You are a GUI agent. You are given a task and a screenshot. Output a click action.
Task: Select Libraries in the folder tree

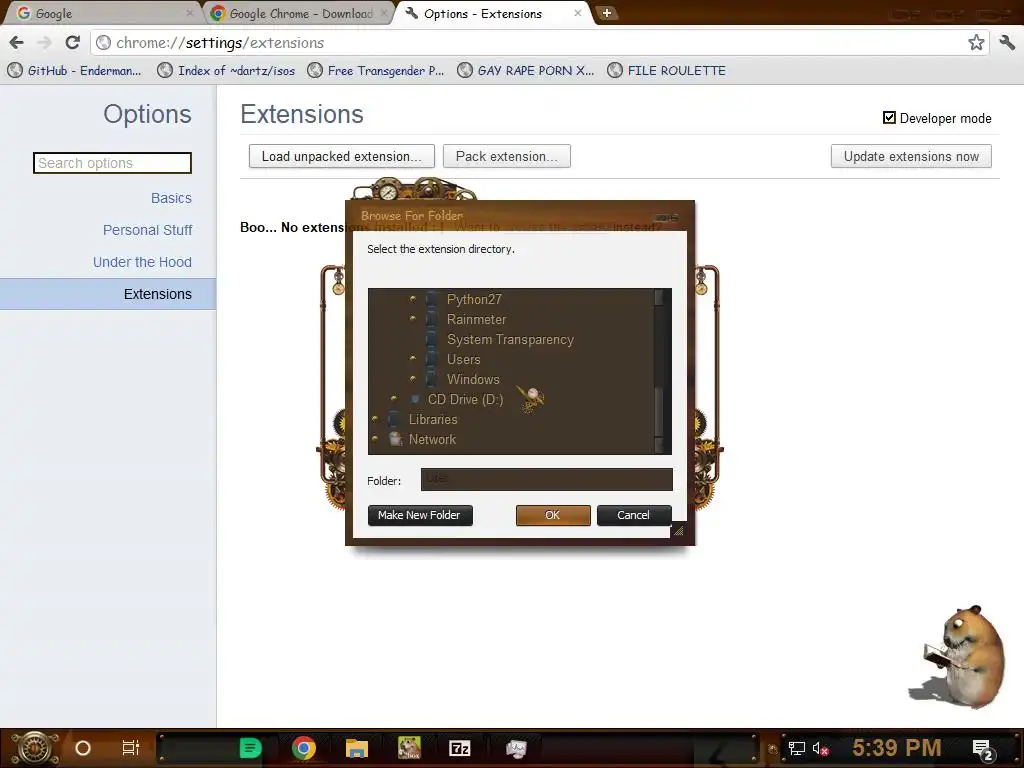[x=433, y=419]
